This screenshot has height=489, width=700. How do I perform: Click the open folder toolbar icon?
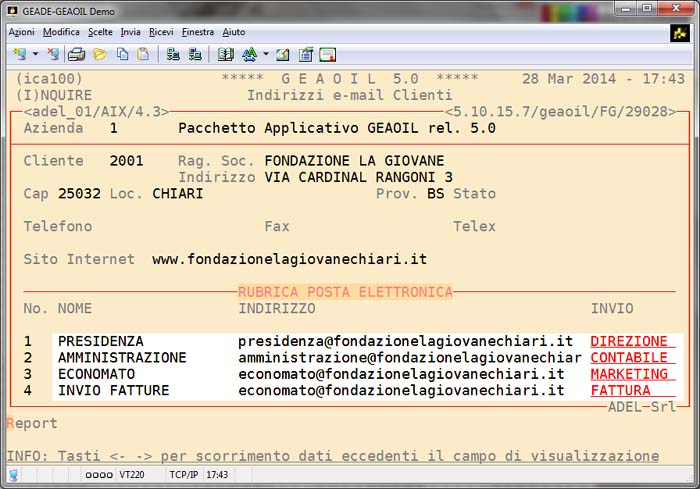click(100, 54)
